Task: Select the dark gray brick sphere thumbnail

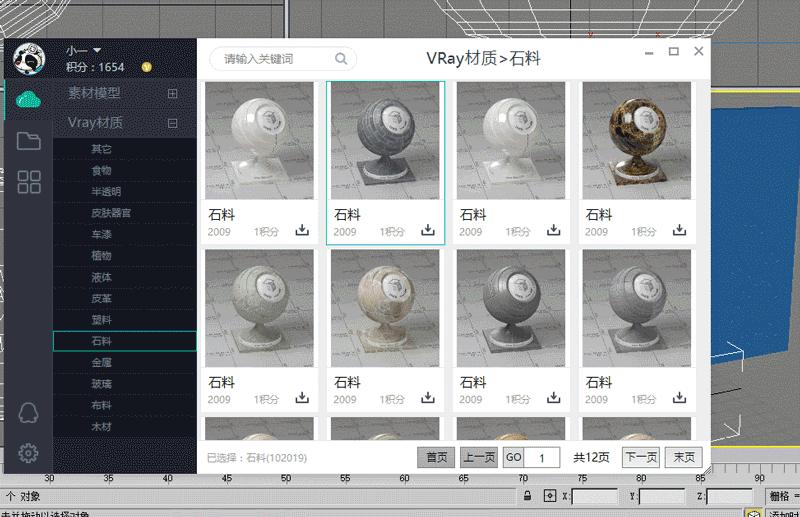Action: (385, 140)
